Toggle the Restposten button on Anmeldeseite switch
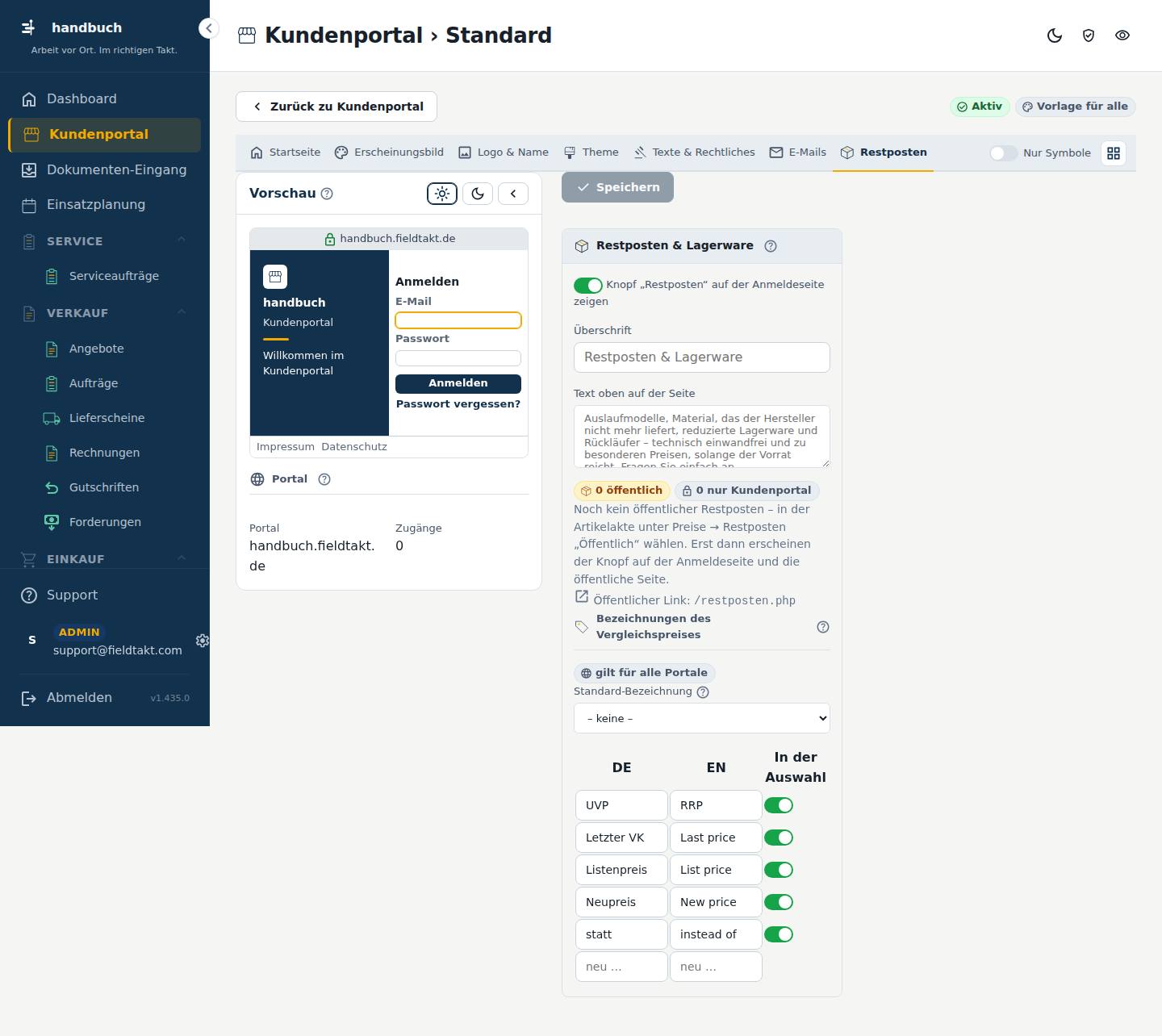This screenshot has width=1162, height=1036. 588,286
